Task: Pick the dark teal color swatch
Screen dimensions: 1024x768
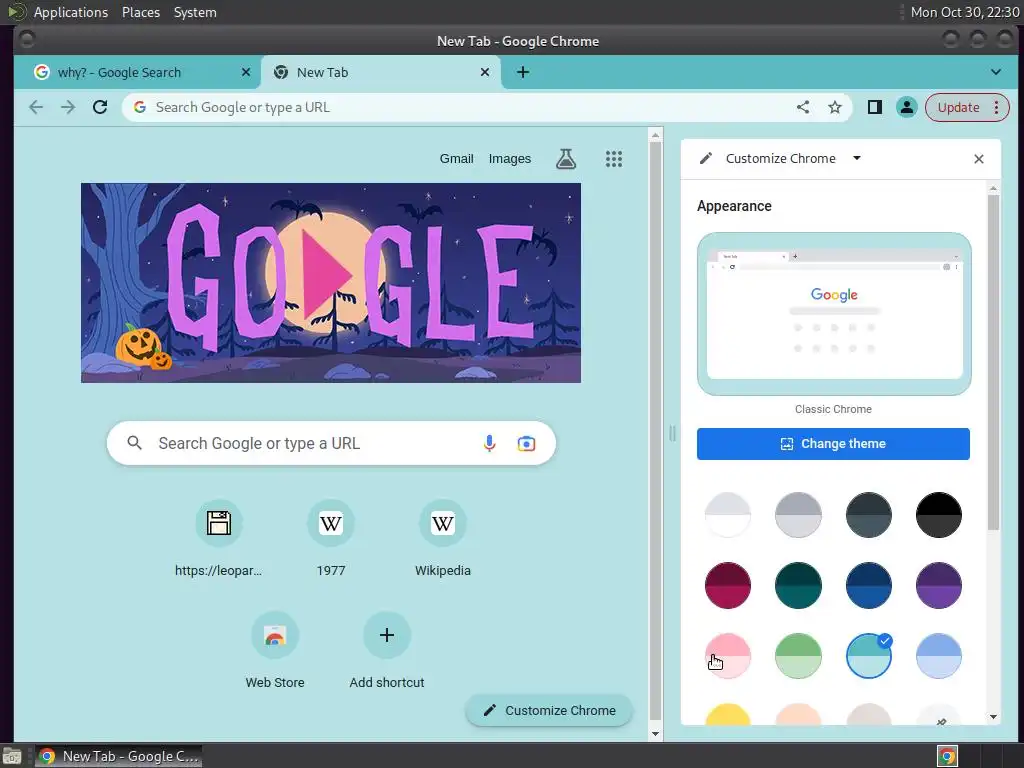Action: coord(798,586)
